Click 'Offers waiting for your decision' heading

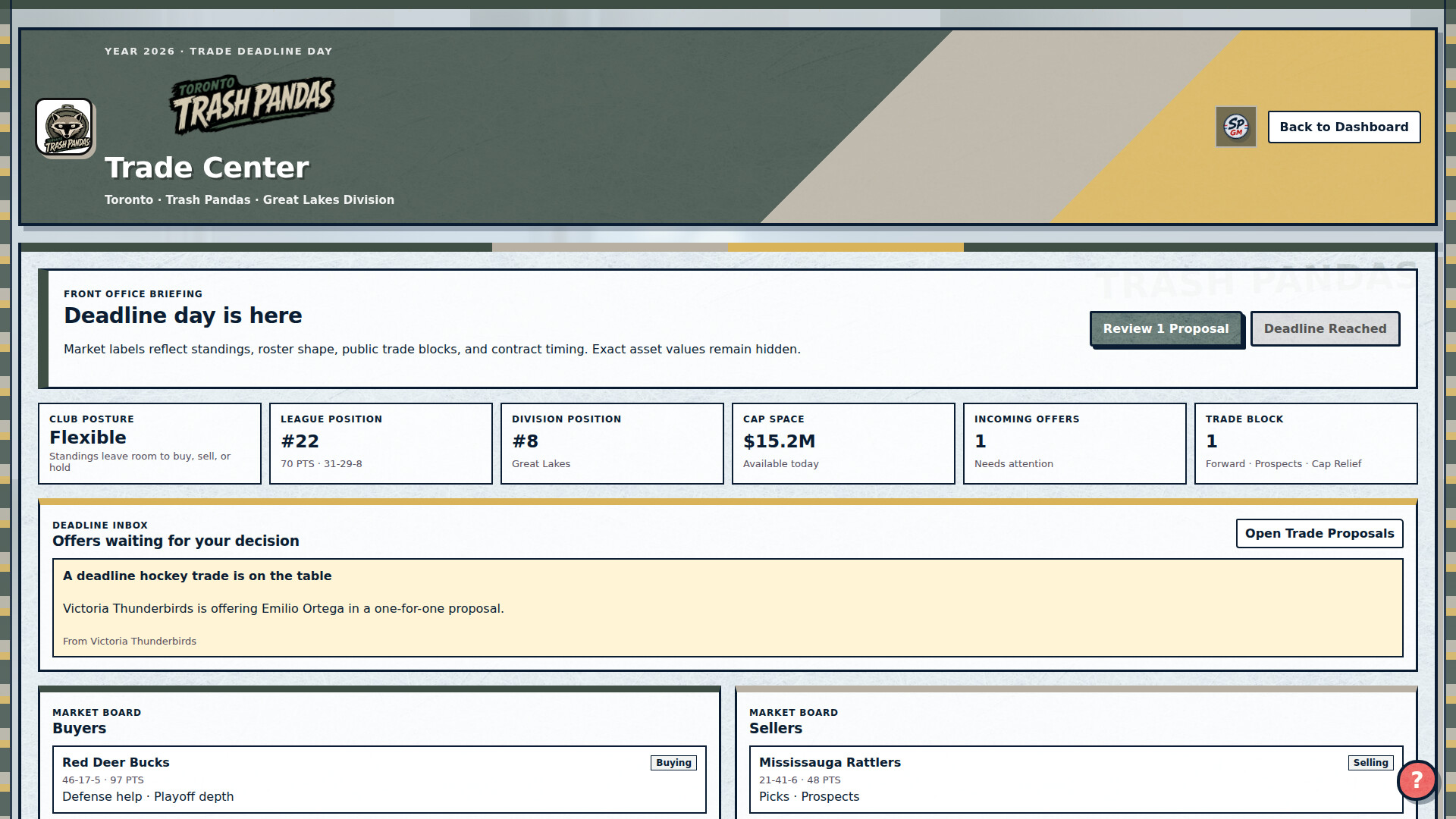click(176, 541)
